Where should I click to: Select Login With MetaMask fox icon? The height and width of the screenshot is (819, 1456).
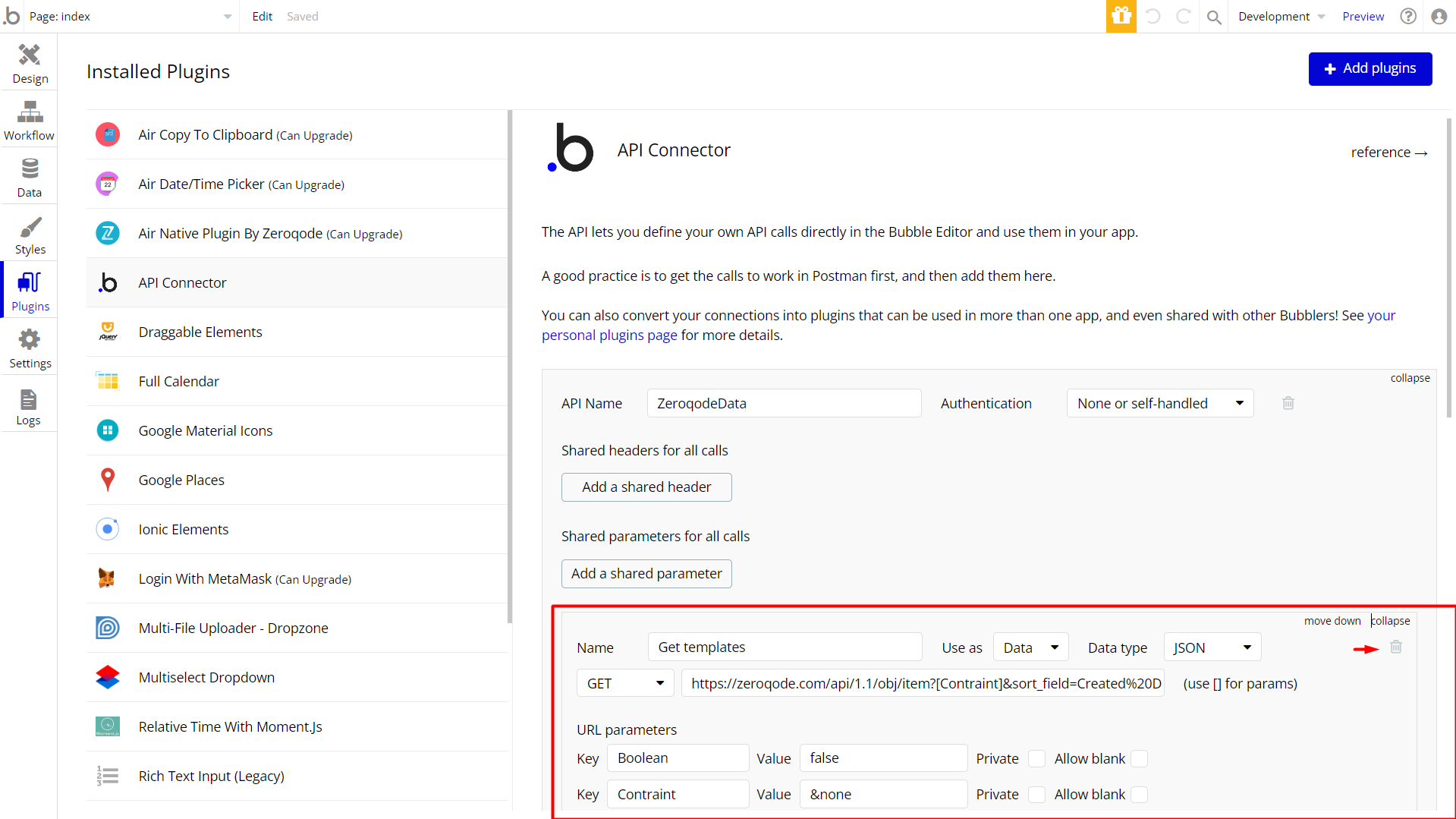108,578
